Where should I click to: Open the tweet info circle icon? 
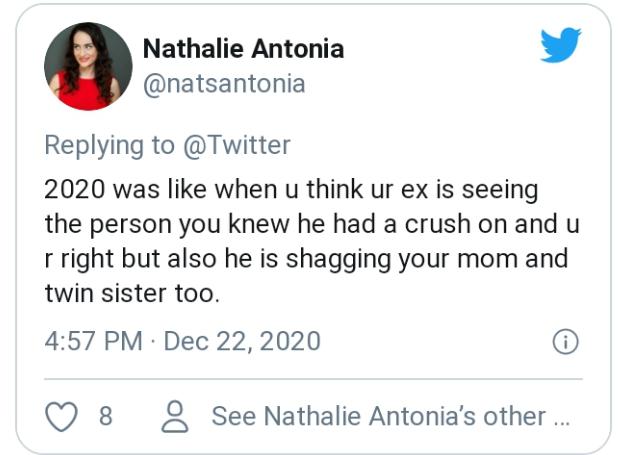(565, 342)
